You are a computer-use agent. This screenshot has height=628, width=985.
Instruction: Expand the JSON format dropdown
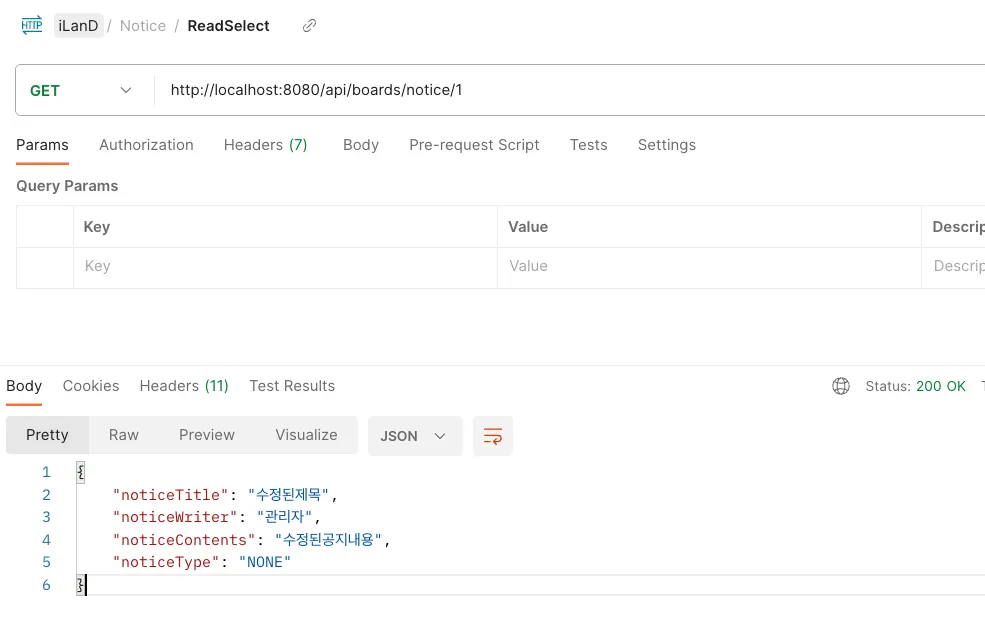[x=414, y=436]
